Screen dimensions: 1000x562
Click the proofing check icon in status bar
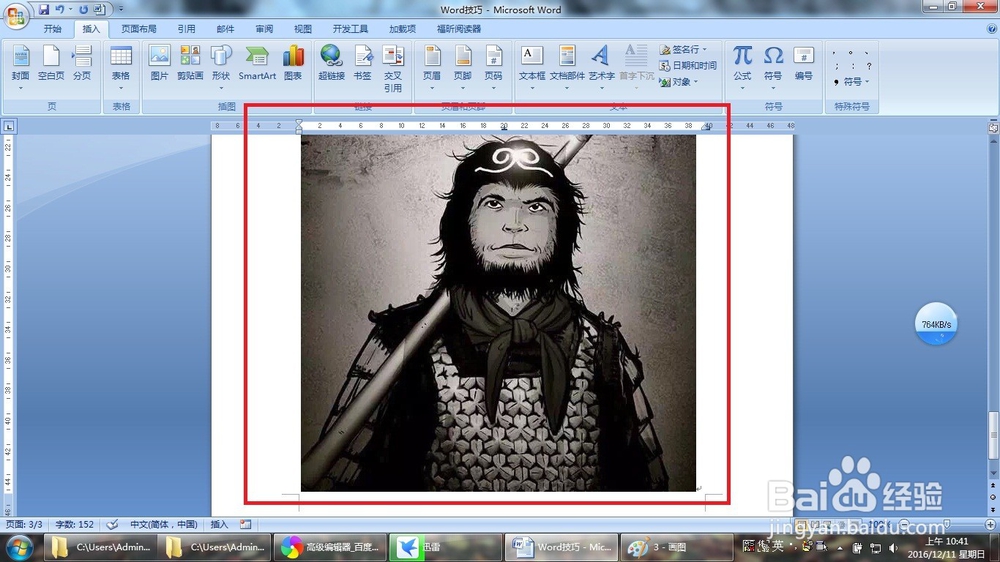pos(112,524)
